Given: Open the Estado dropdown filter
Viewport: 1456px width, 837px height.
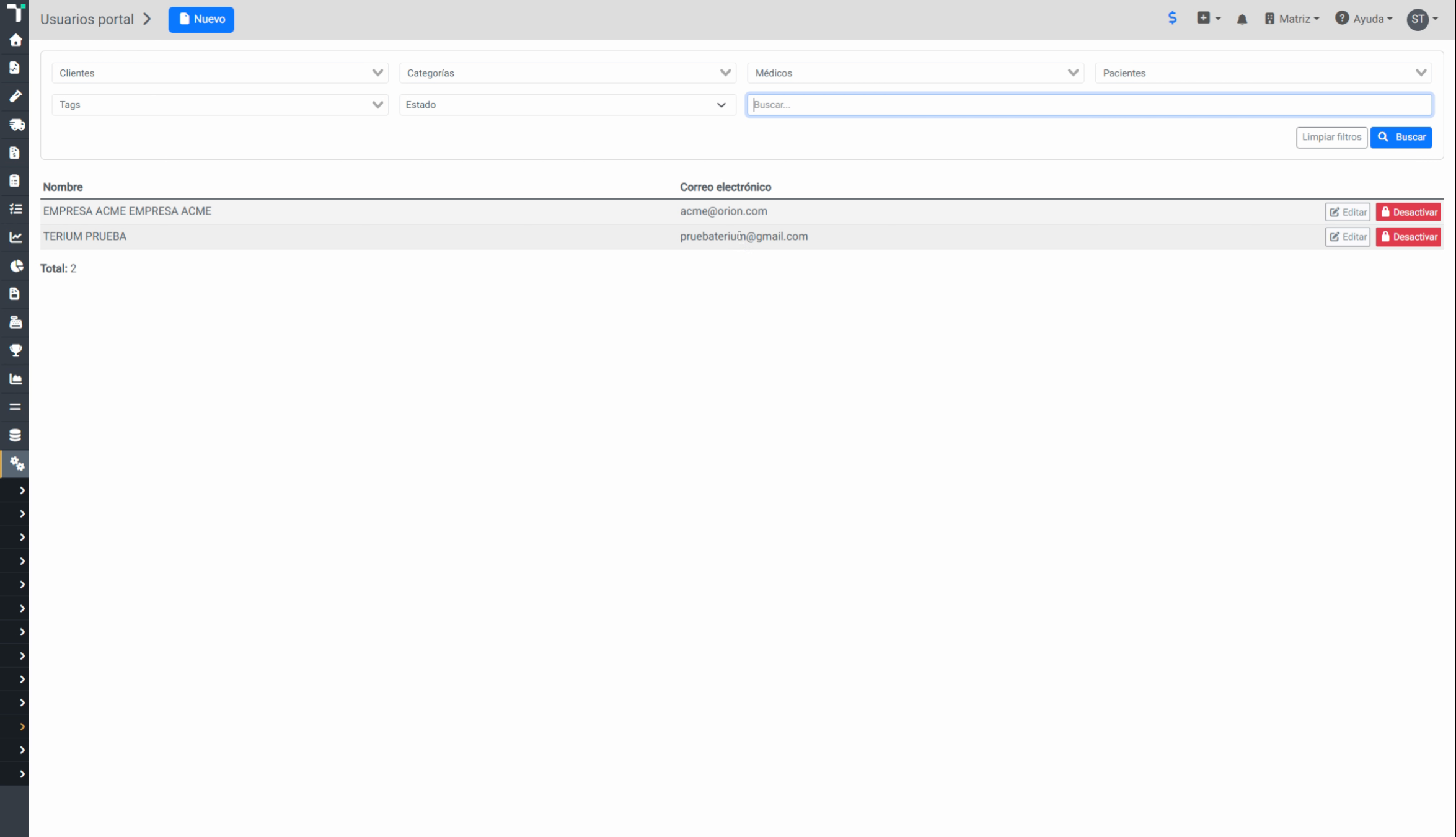Looking at the screenshot, I should (x=567, y=105).
